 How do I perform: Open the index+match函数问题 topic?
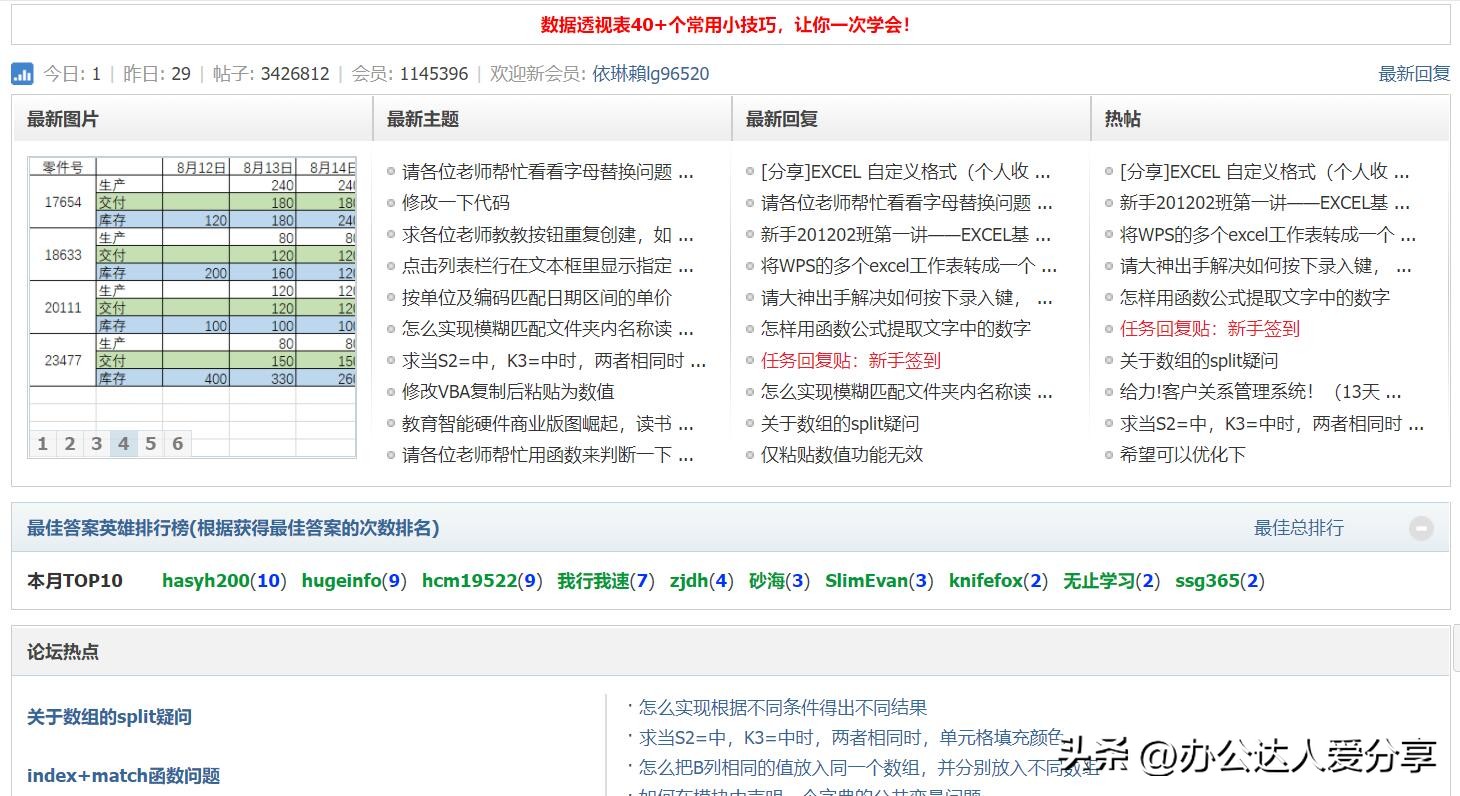[123, 774]
